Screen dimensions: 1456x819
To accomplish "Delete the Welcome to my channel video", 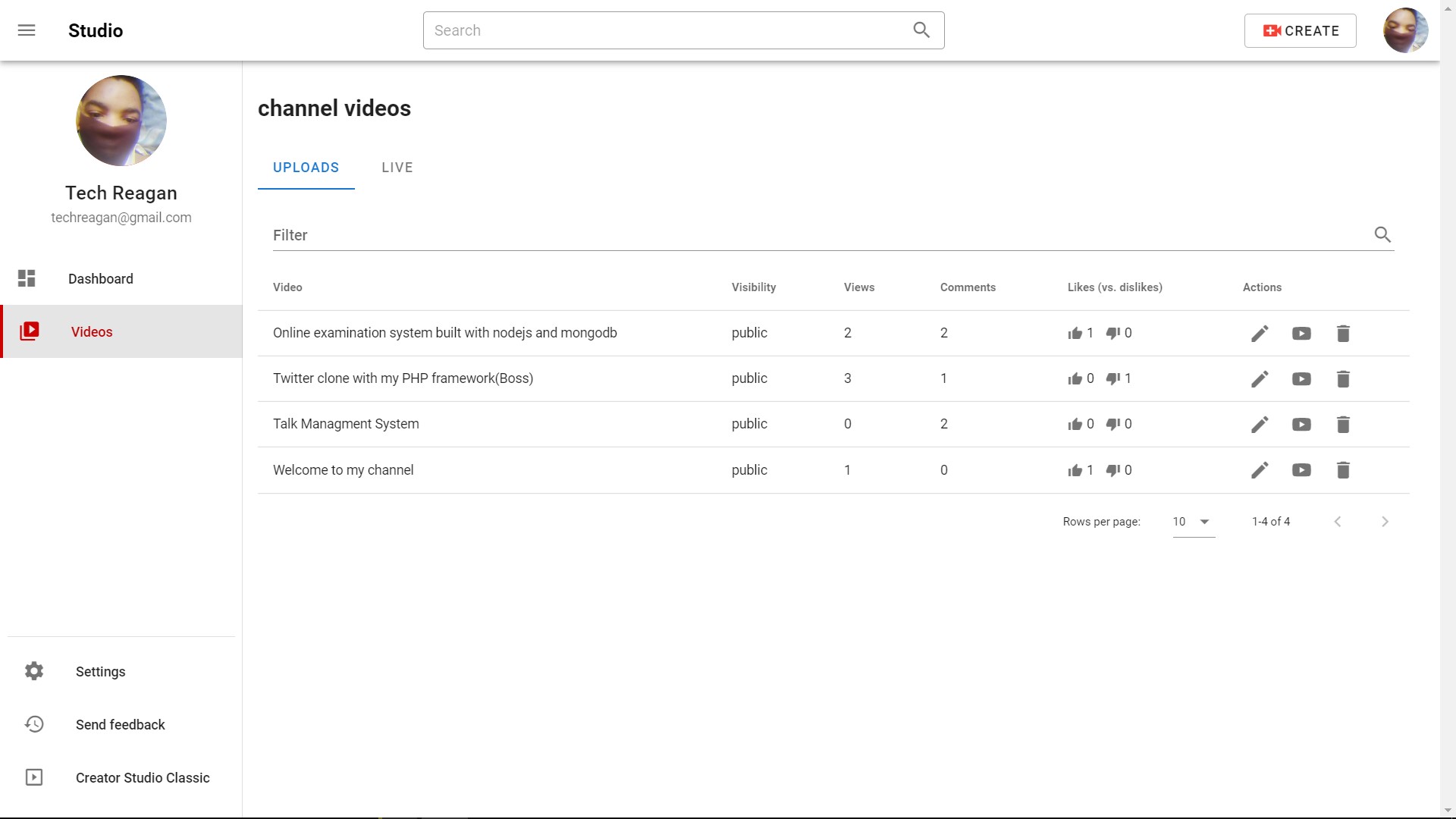I will pyautogui.click(x=1343, y=470).
